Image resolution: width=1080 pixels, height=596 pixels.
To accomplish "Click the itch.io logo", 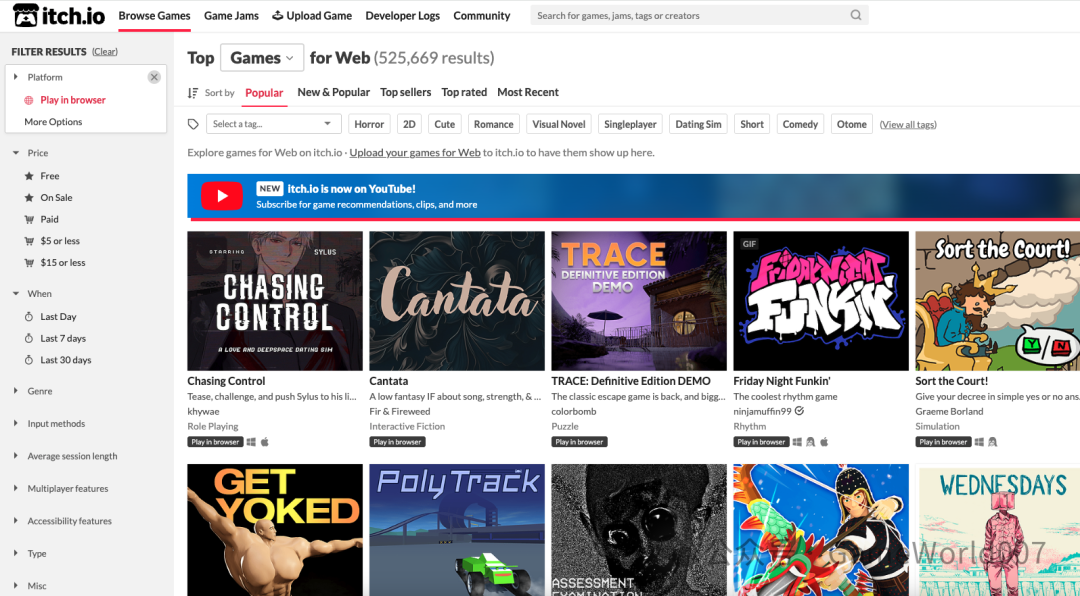I will 59,15.
